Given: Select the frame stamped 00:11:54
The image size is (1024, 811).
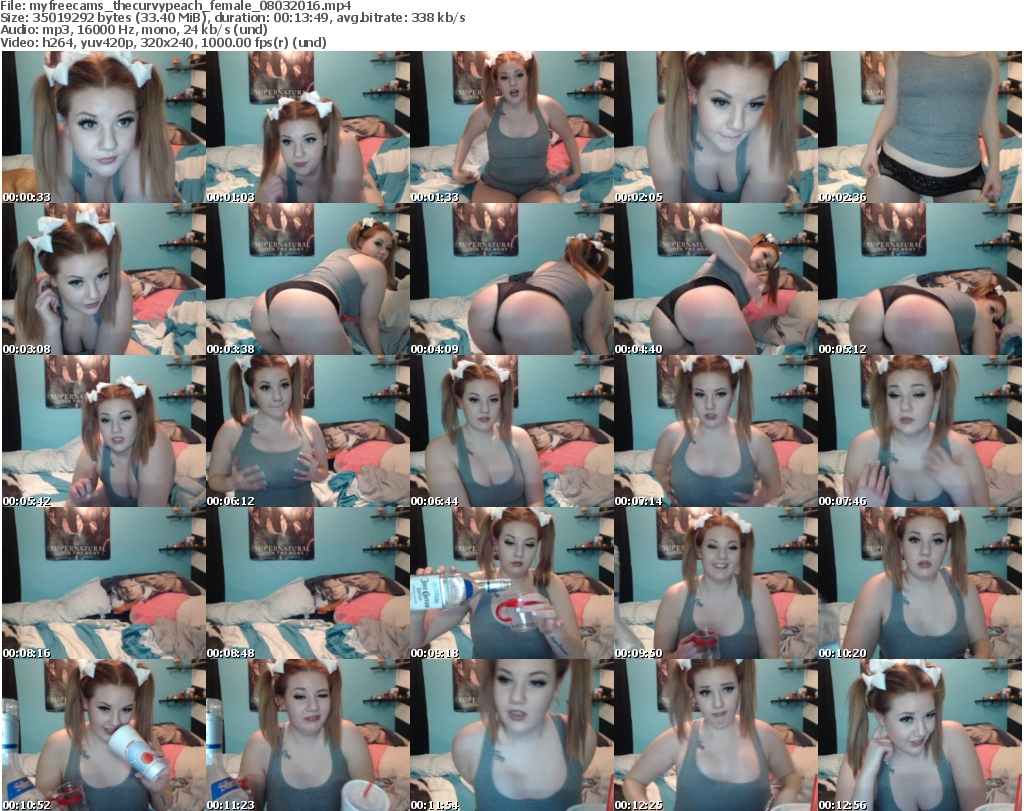Looking at the screenshot, I should [x=511, y=734].
